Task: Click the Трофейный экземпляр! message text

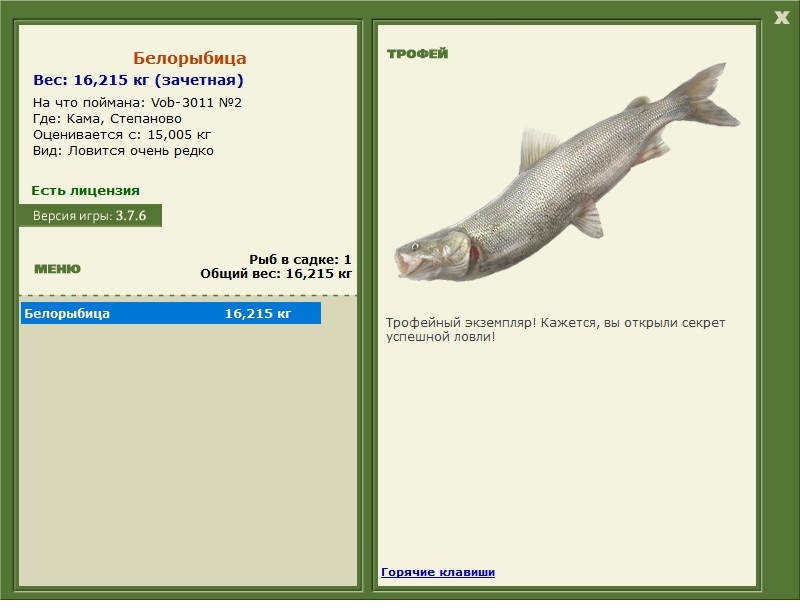Action: (x=555, y=330)
